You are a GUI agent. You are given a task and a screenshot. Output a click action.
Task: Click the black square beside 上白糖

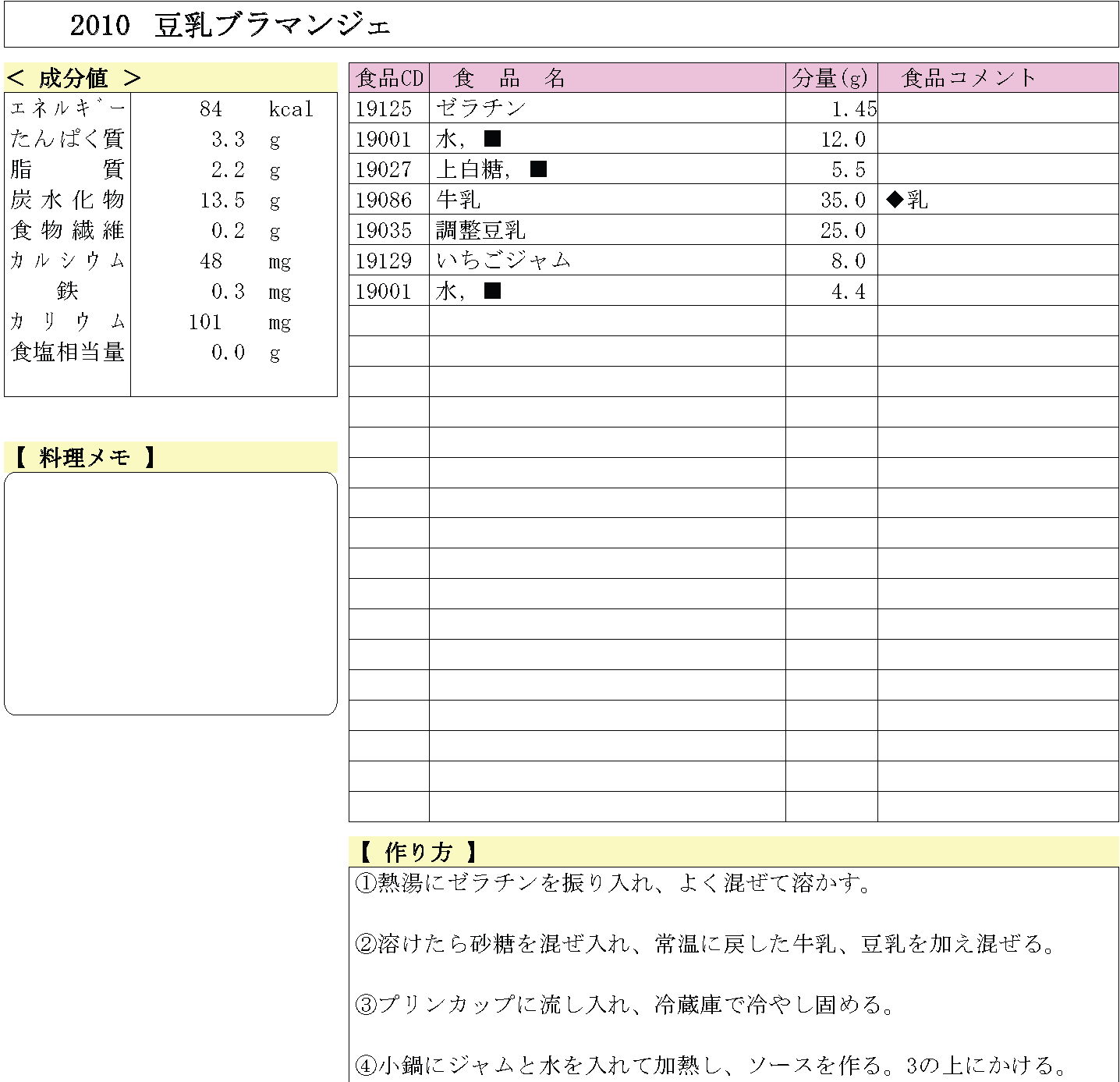pos(538,169)
